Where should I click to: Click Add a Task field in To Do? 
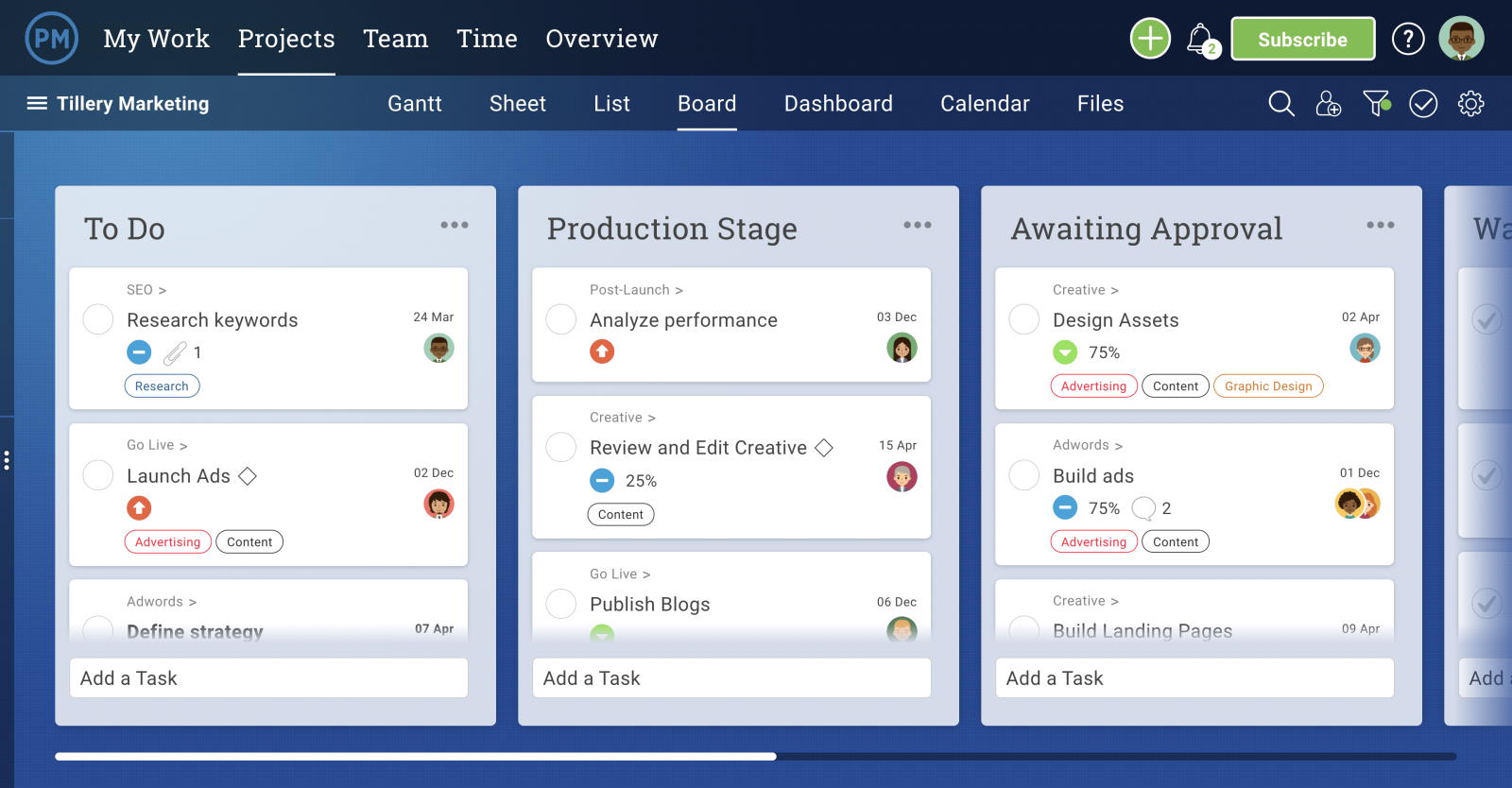coord(268,678)
